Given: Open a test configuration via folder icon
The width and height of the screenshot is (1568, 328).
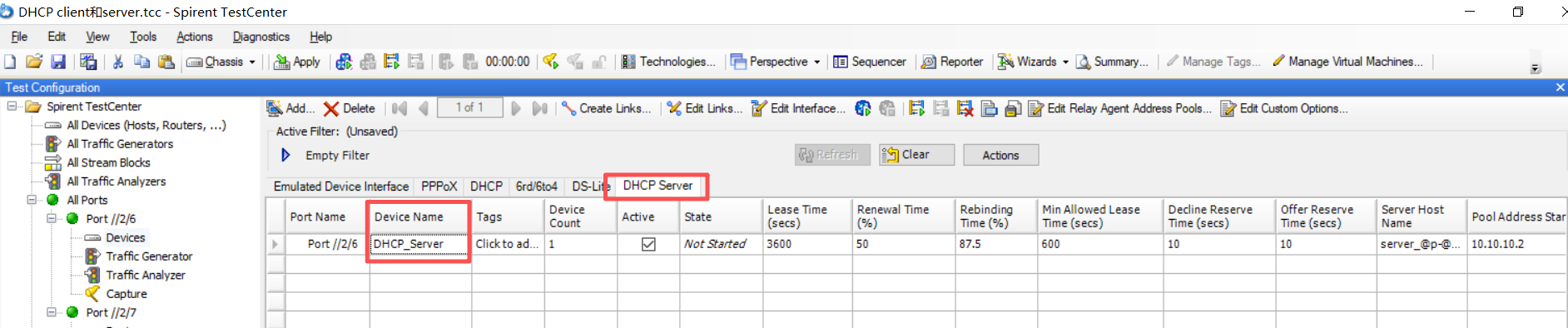Looking at the screenshot, I should point(34,62).
